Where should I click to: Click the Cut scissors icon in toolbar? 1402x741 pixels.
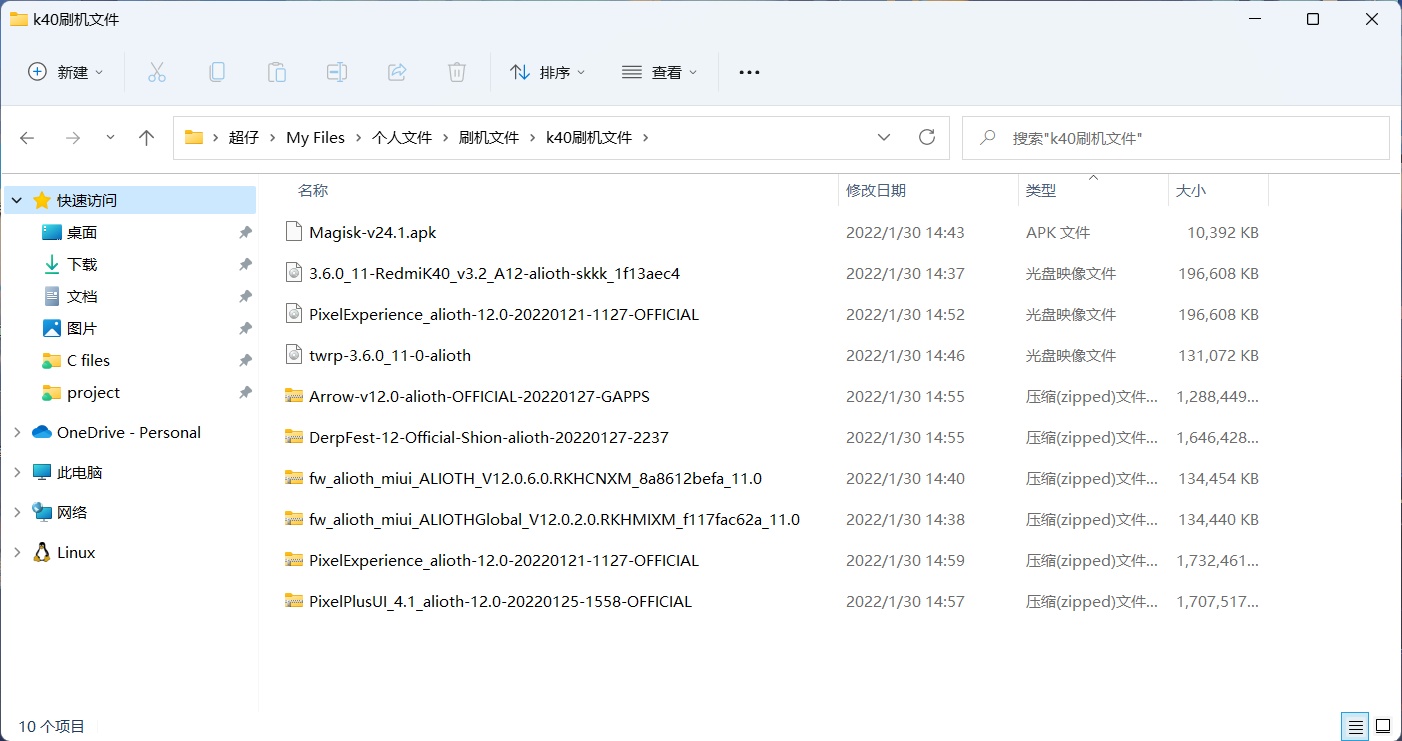pyautogui.click(x=156, y=72)
